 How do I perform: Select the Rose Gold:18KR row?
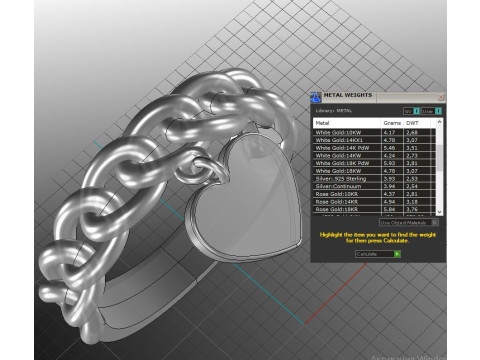tap(374, 209)
